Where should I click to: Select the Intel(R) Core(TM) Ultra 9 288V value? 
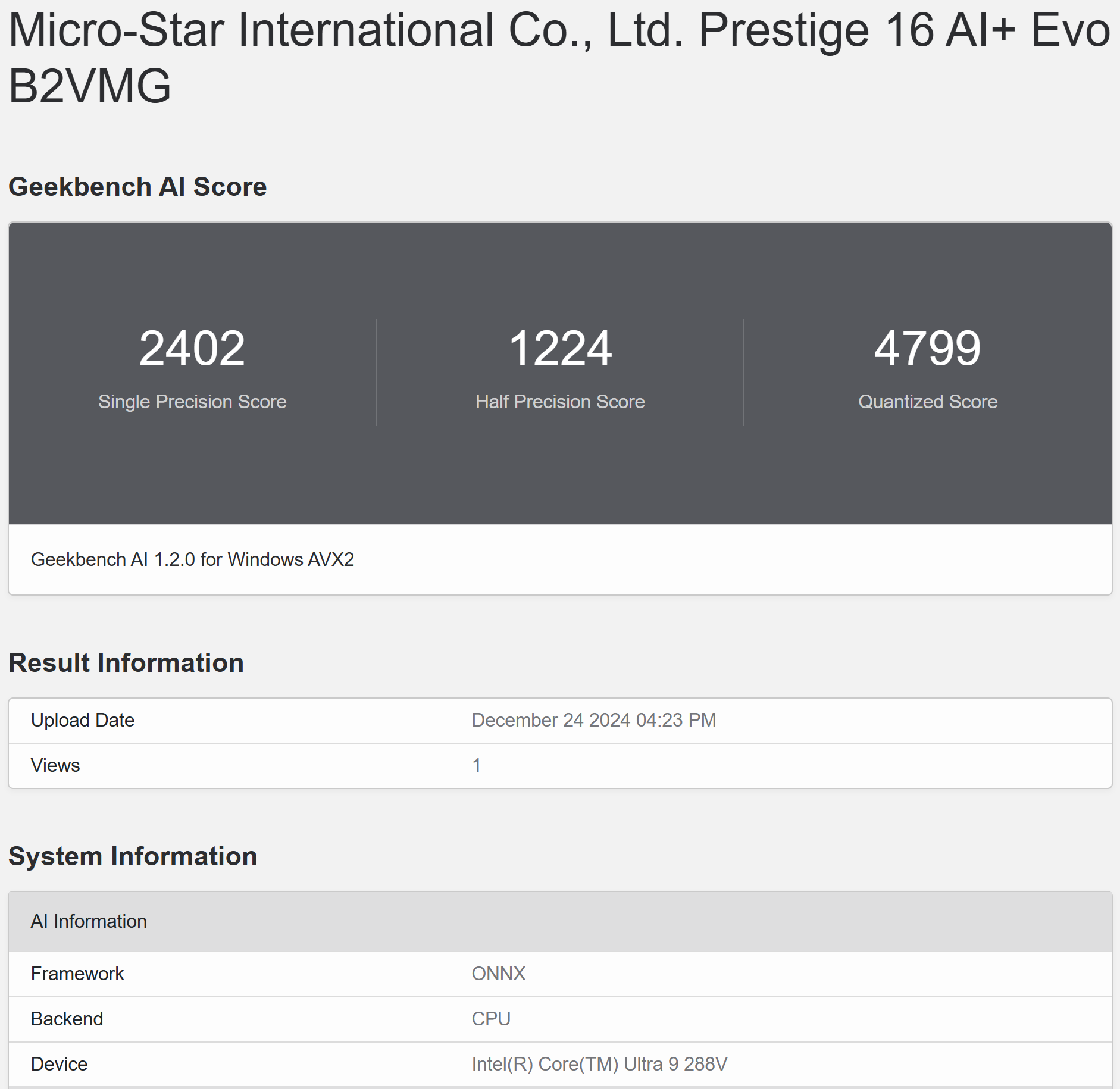coord(599,1064)
